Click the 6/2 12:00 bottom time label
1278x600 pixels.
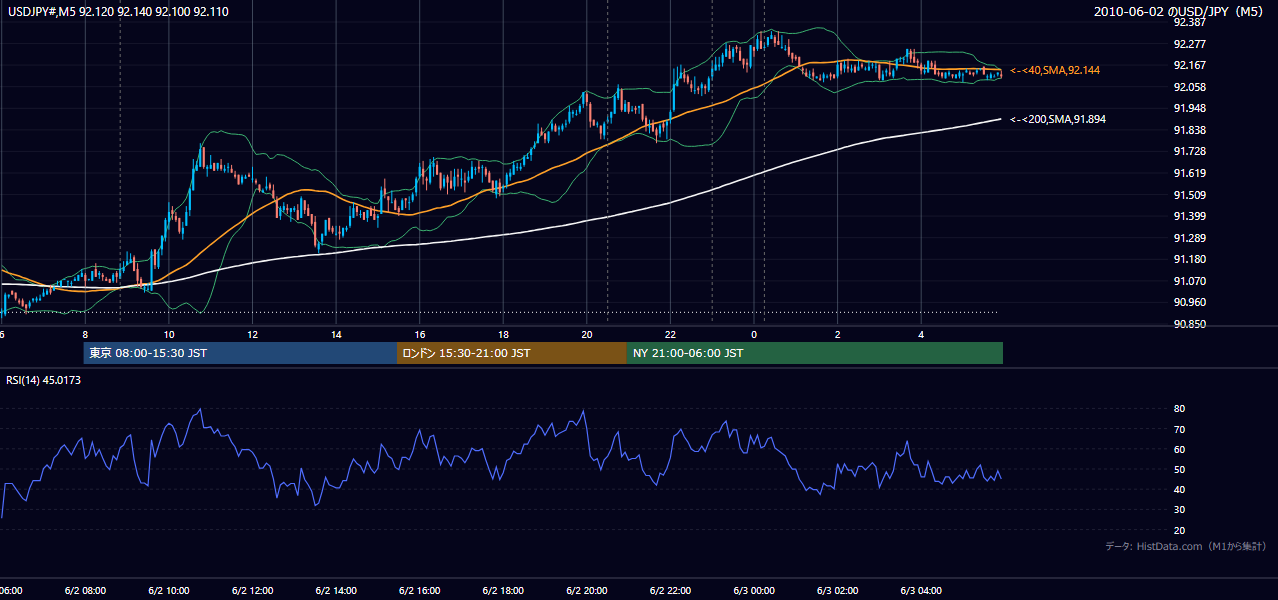(x=253, y=591)
